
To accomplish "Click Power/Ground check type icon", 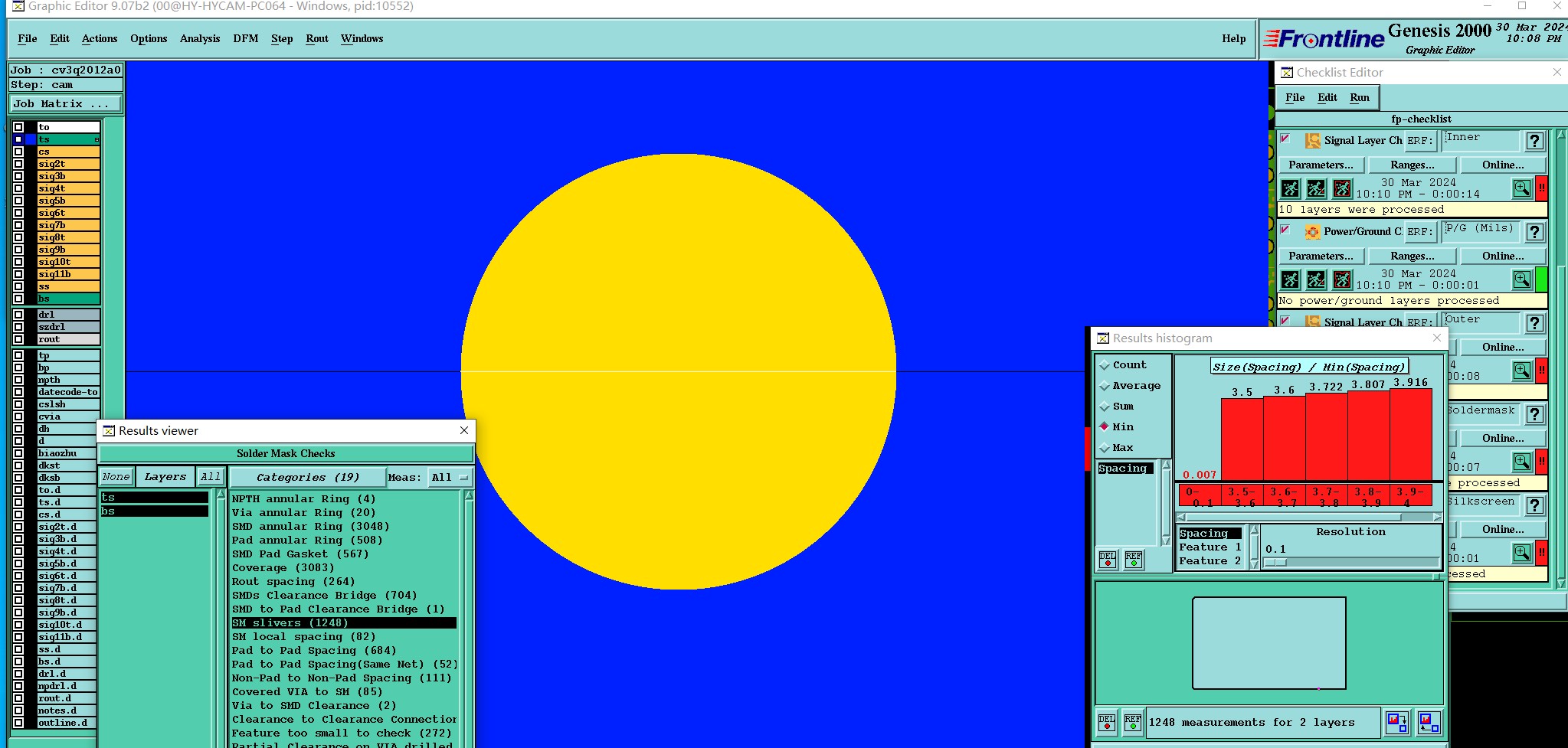I will click(1312, 232).
